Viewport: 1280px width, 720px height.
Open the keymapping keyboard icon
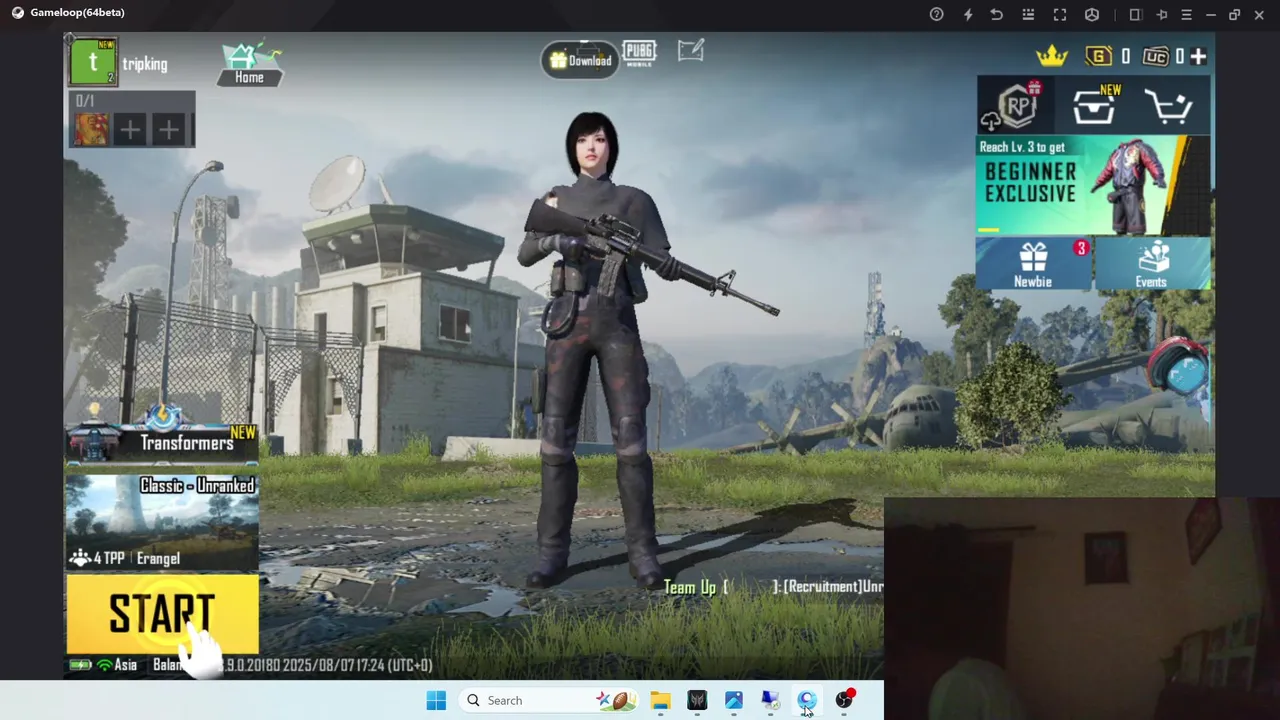pyautogui.click(x=1028, y=14)
